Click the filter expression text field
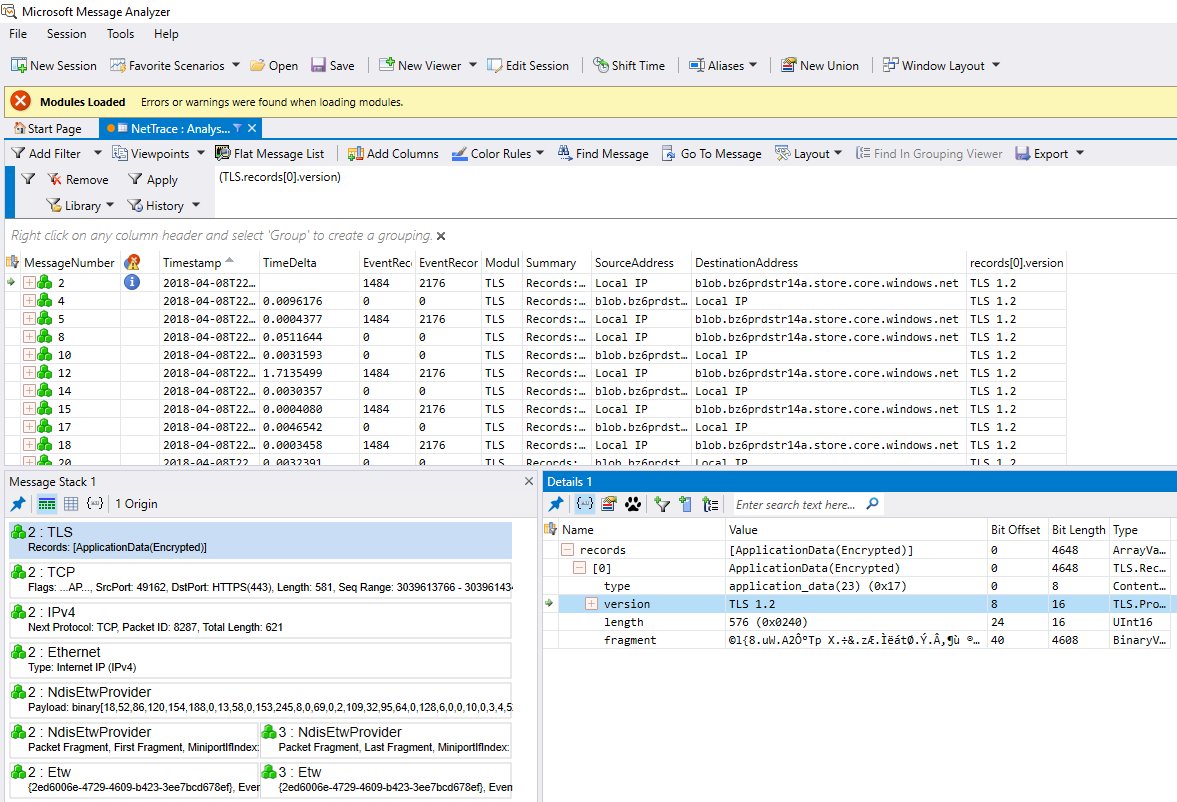Viewport: 1177px width, 802px height. coord(694,191)
